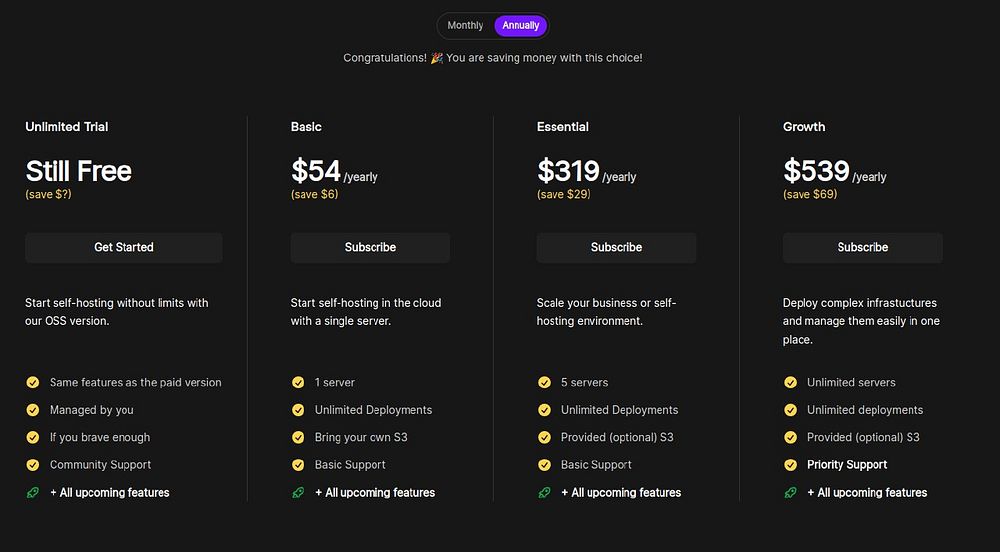Viewport: 1000px width, 552px height.
Task: Click 'Managed by you' feature text
Action: [91, 410]
